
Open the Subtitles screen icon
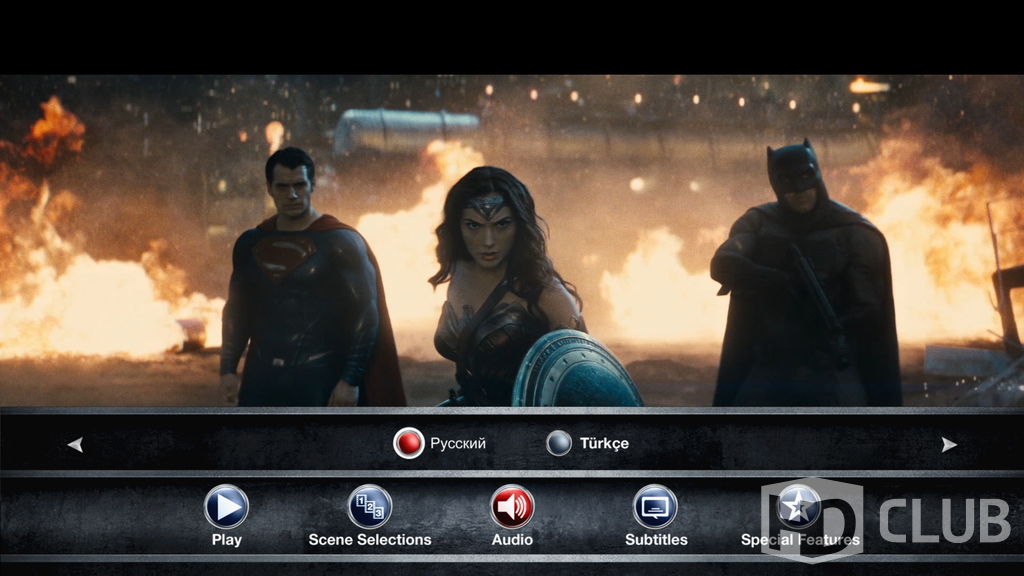tap(655, 506)
